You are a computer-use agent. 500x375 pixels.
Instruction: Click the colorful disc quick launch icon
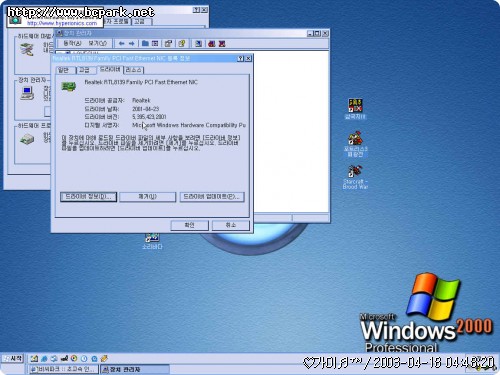(x=74, y=359)
